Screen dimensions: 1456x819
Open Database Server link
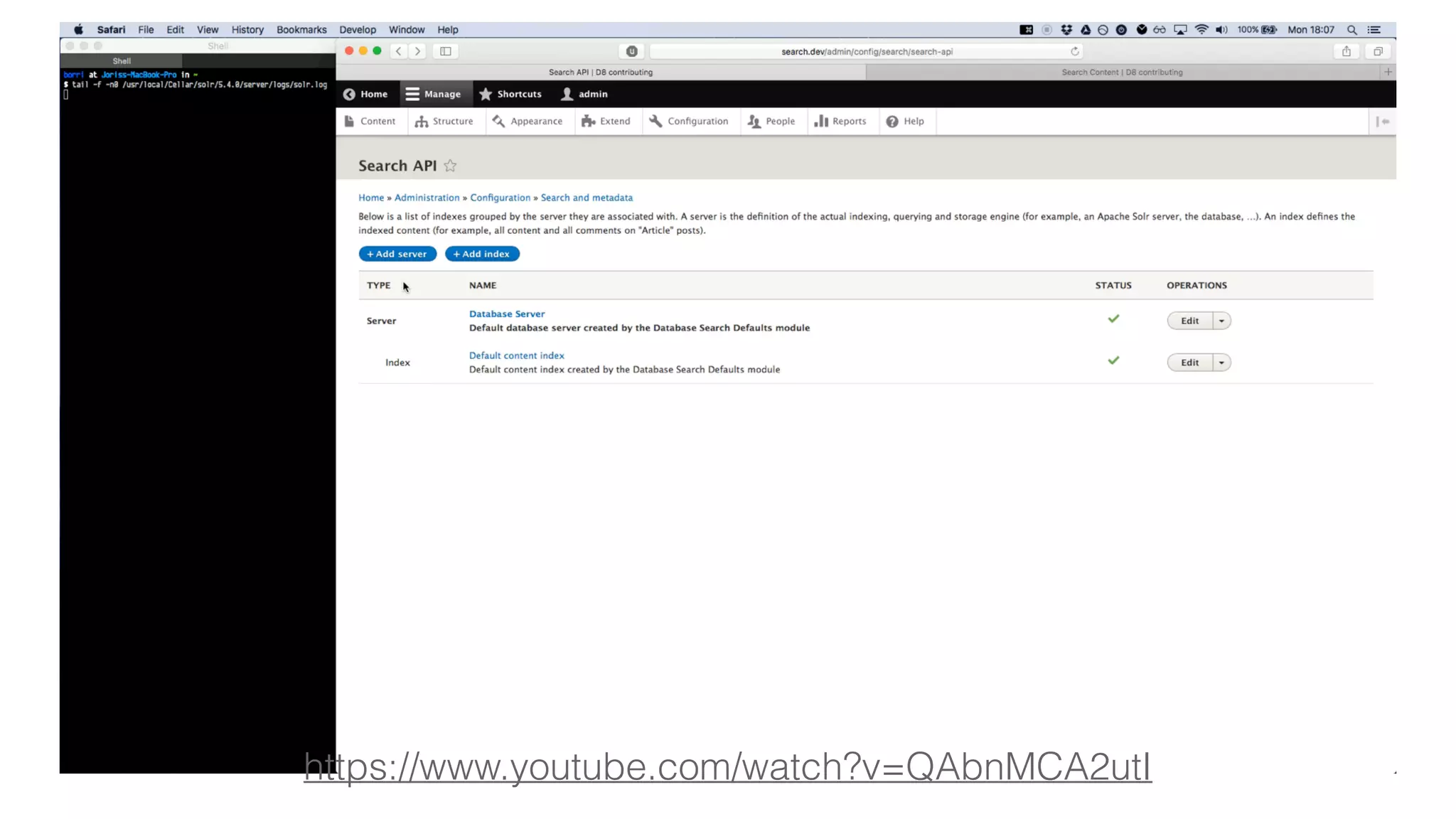point(507,314)
